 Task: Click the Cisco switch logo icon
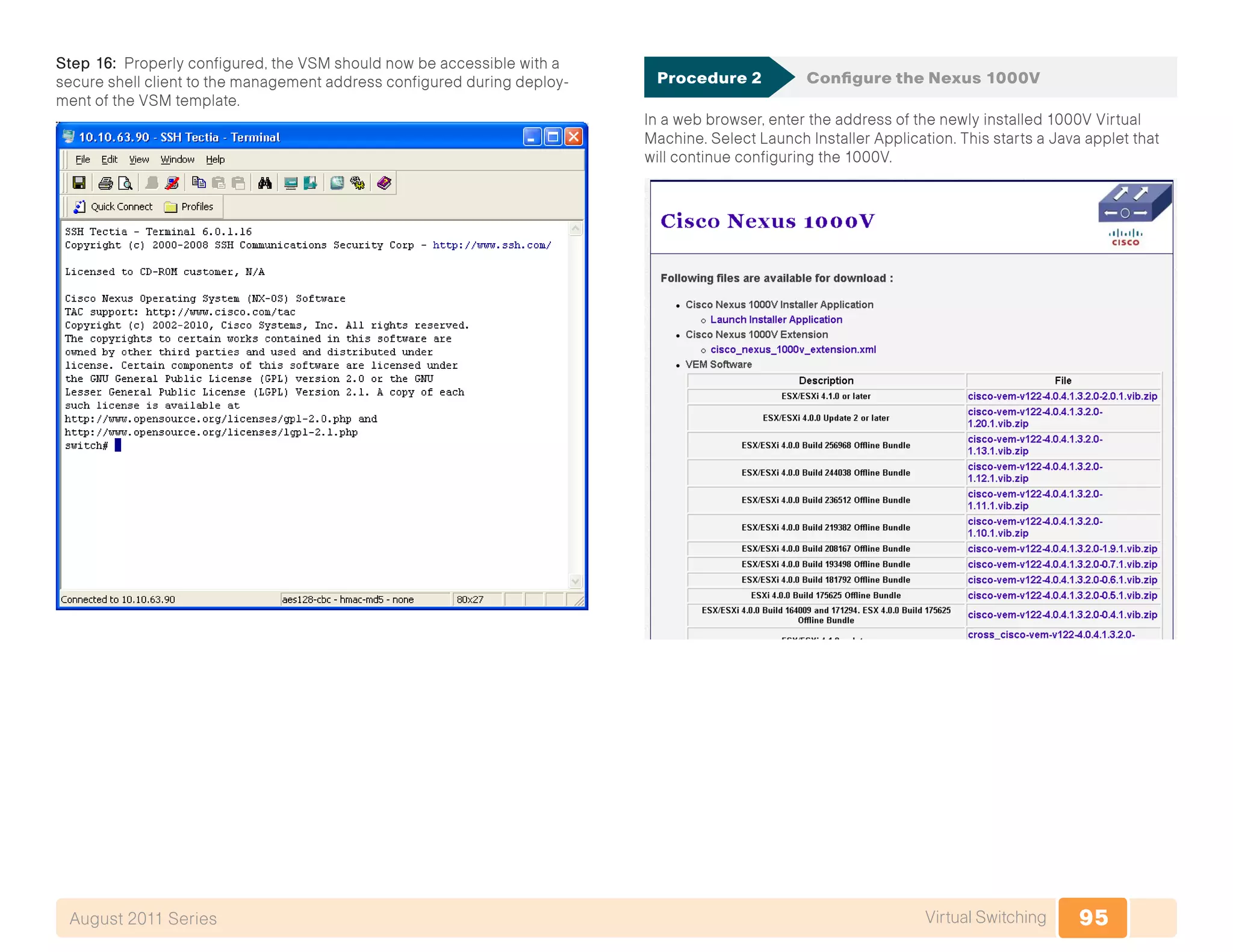(1134, 203)
